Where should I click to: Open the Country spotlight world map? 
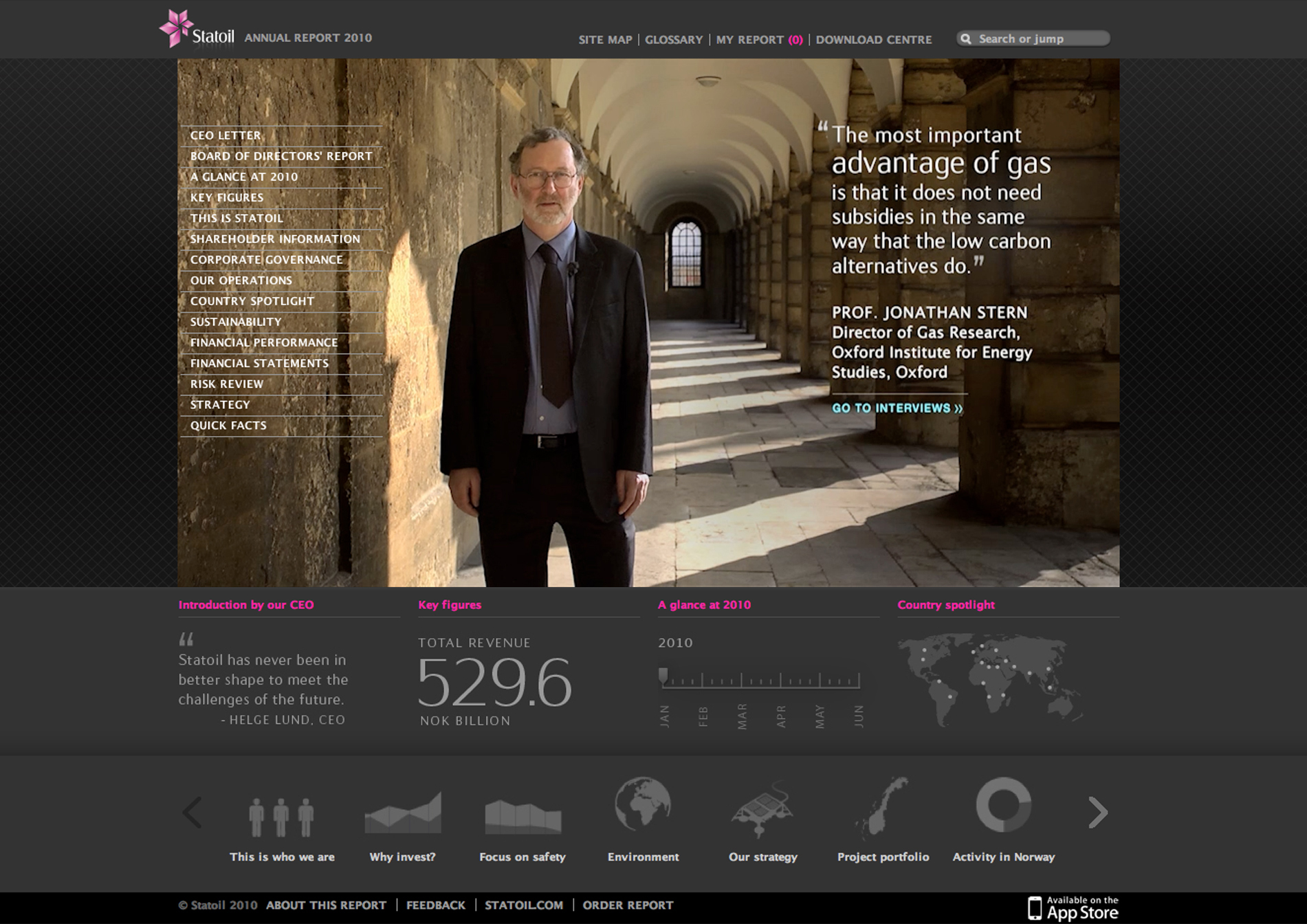989,679
